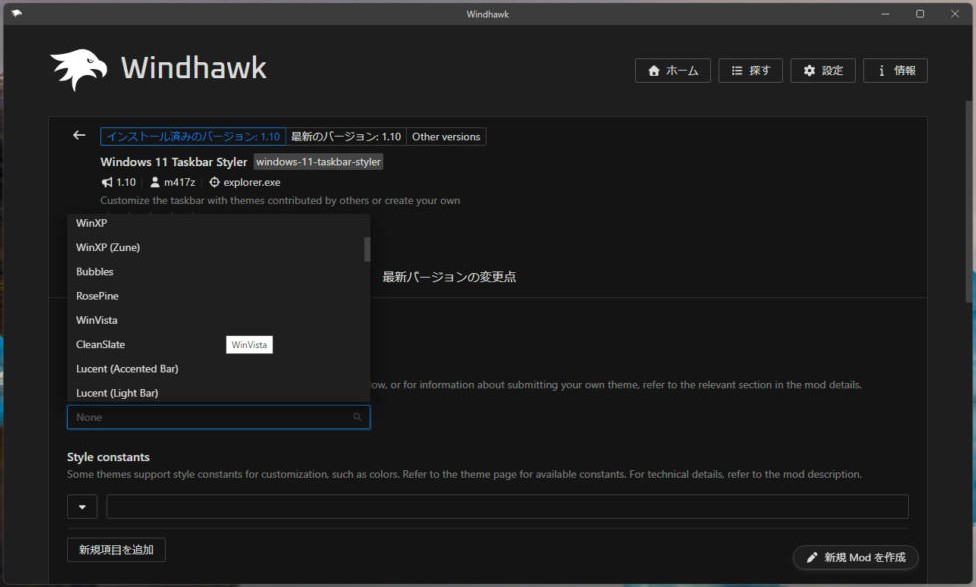Click the theme search combo box showing None

(x=218, y=417)
